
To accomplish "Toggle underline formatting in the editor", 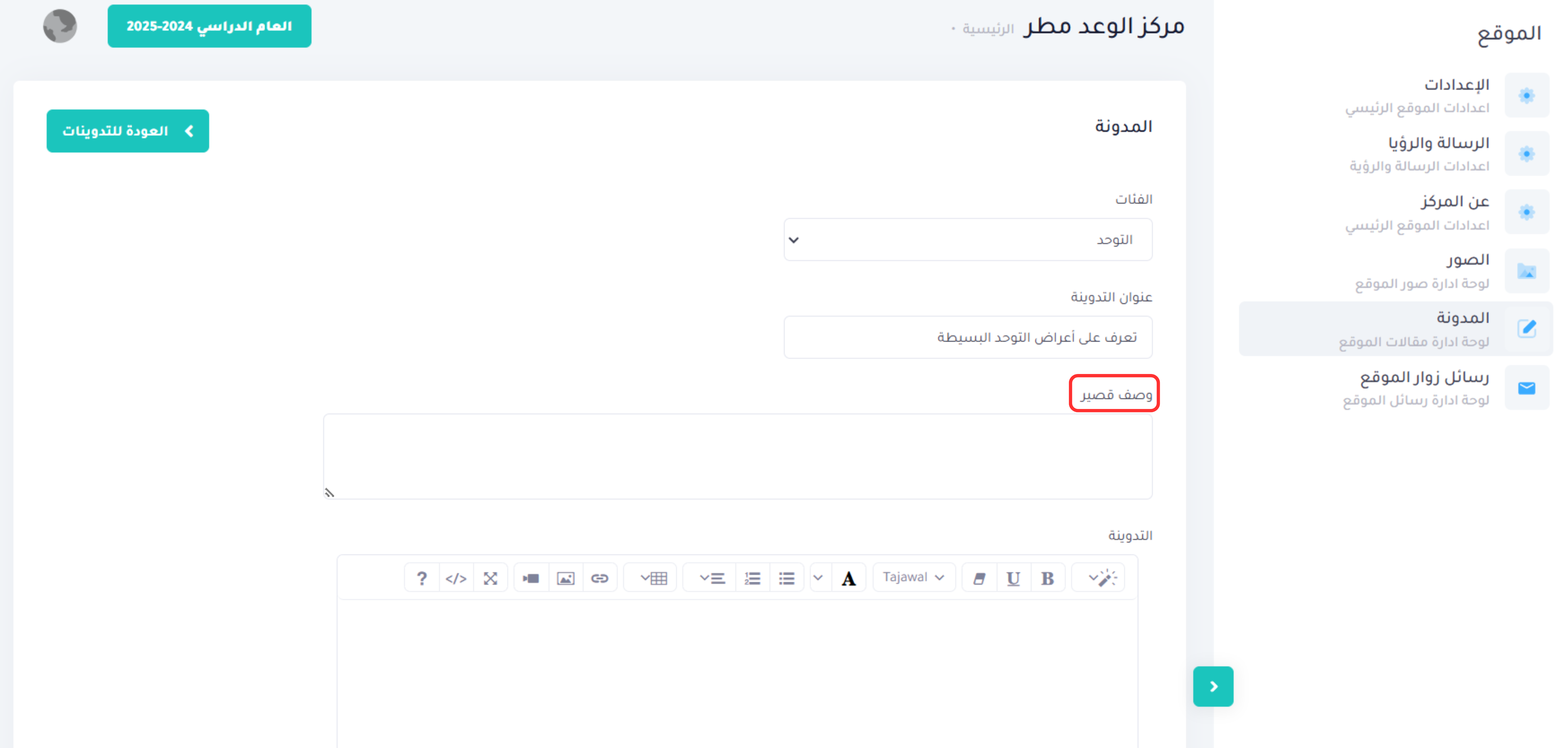I will coord(1014,578).
